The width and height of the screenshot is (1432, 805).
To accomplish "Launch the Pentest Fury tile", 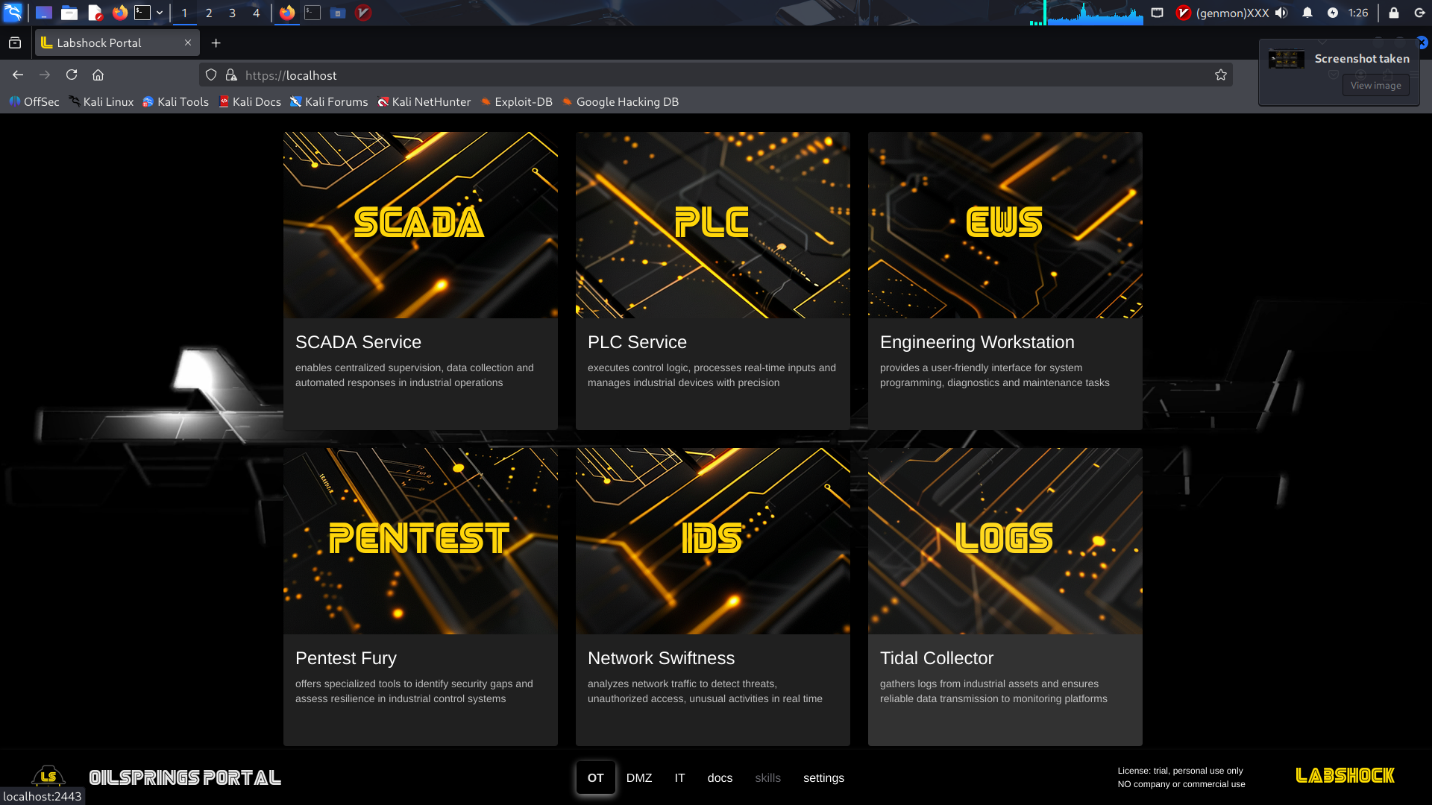I will pos(420,596).
